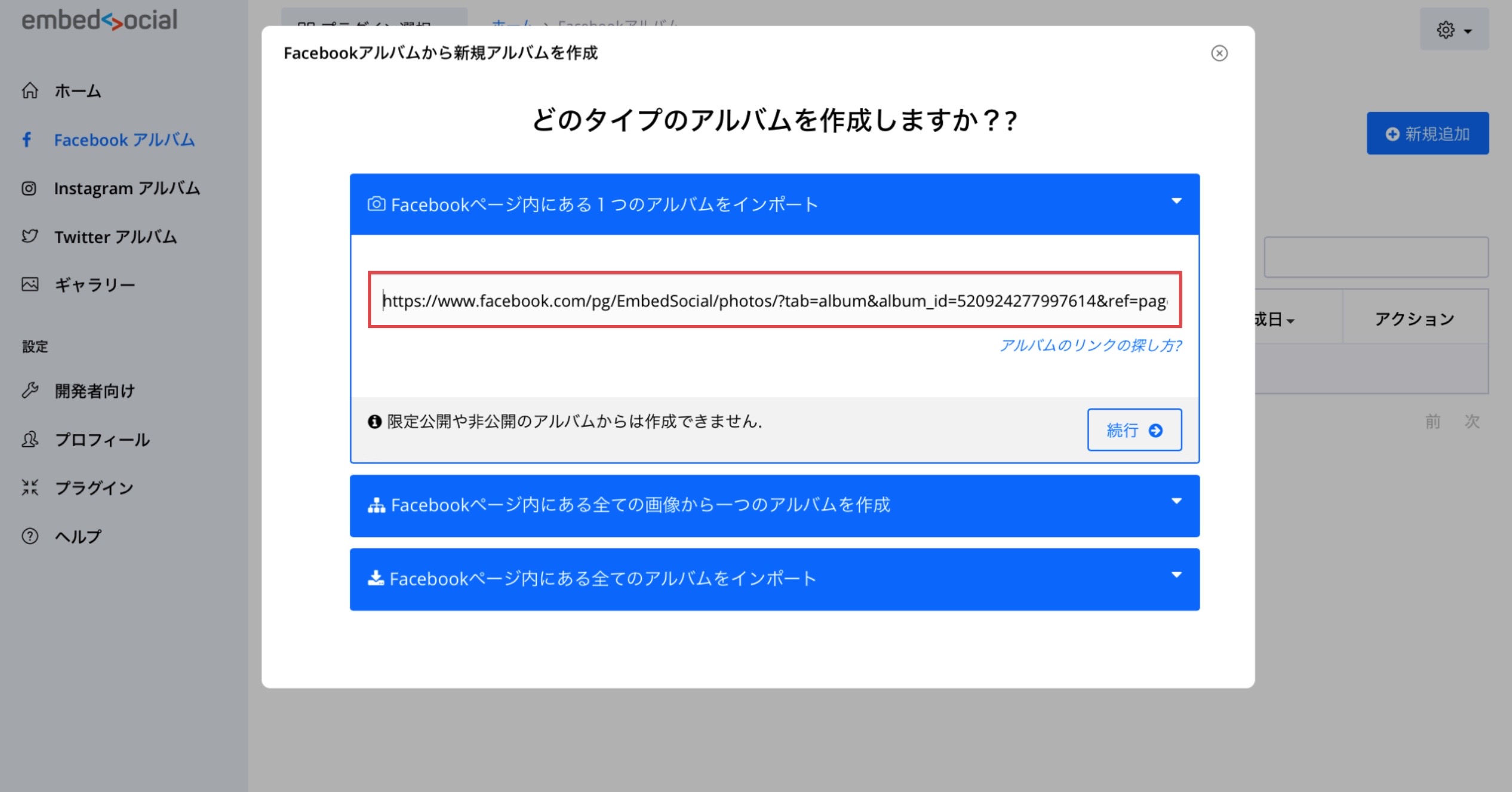Click the plugin icon in sidebar

click(x=30, y=487)
